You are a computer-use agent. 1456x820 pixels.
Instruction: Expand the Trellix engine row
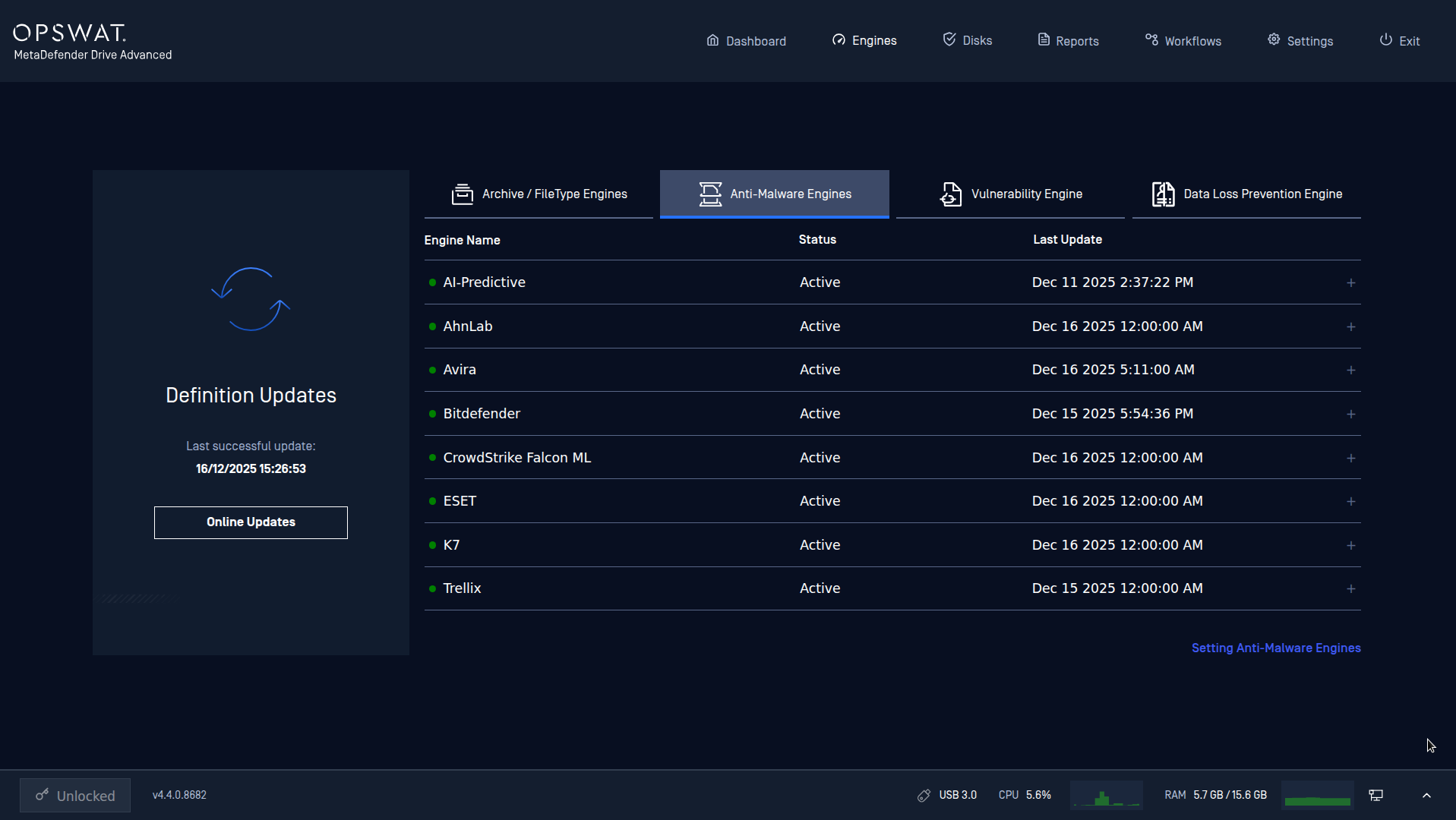point(1350,588)
